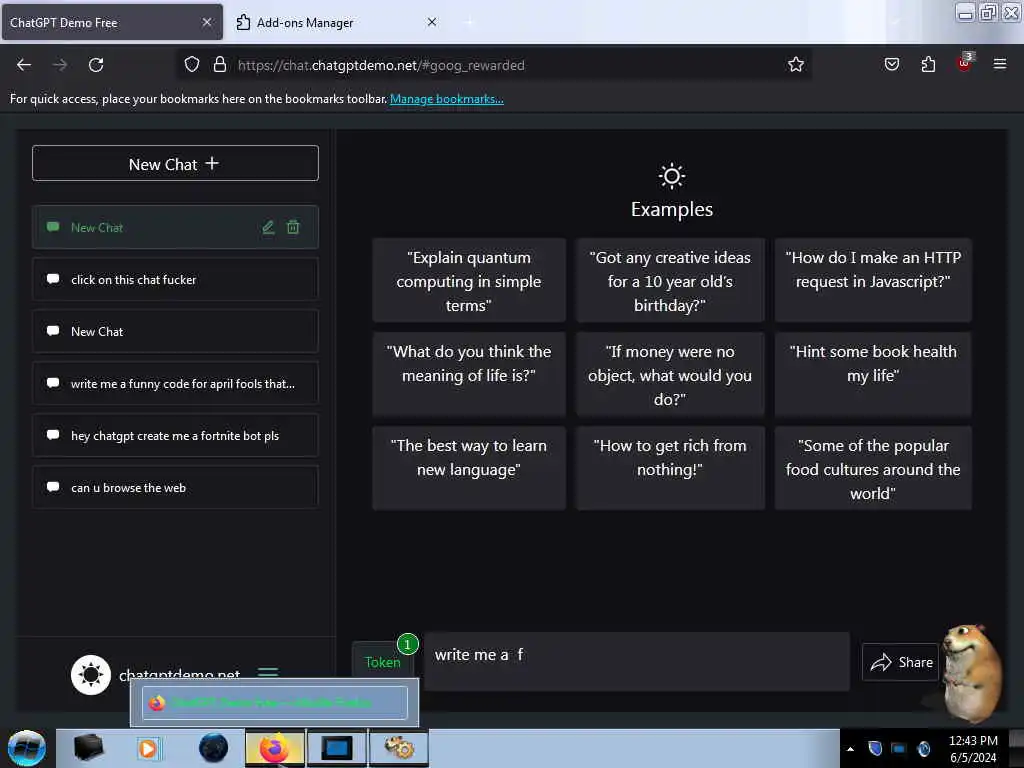The width and height of the screenshot is (1024, 768).
Task: Click the padlock site info icon
Action: (220, 65)
